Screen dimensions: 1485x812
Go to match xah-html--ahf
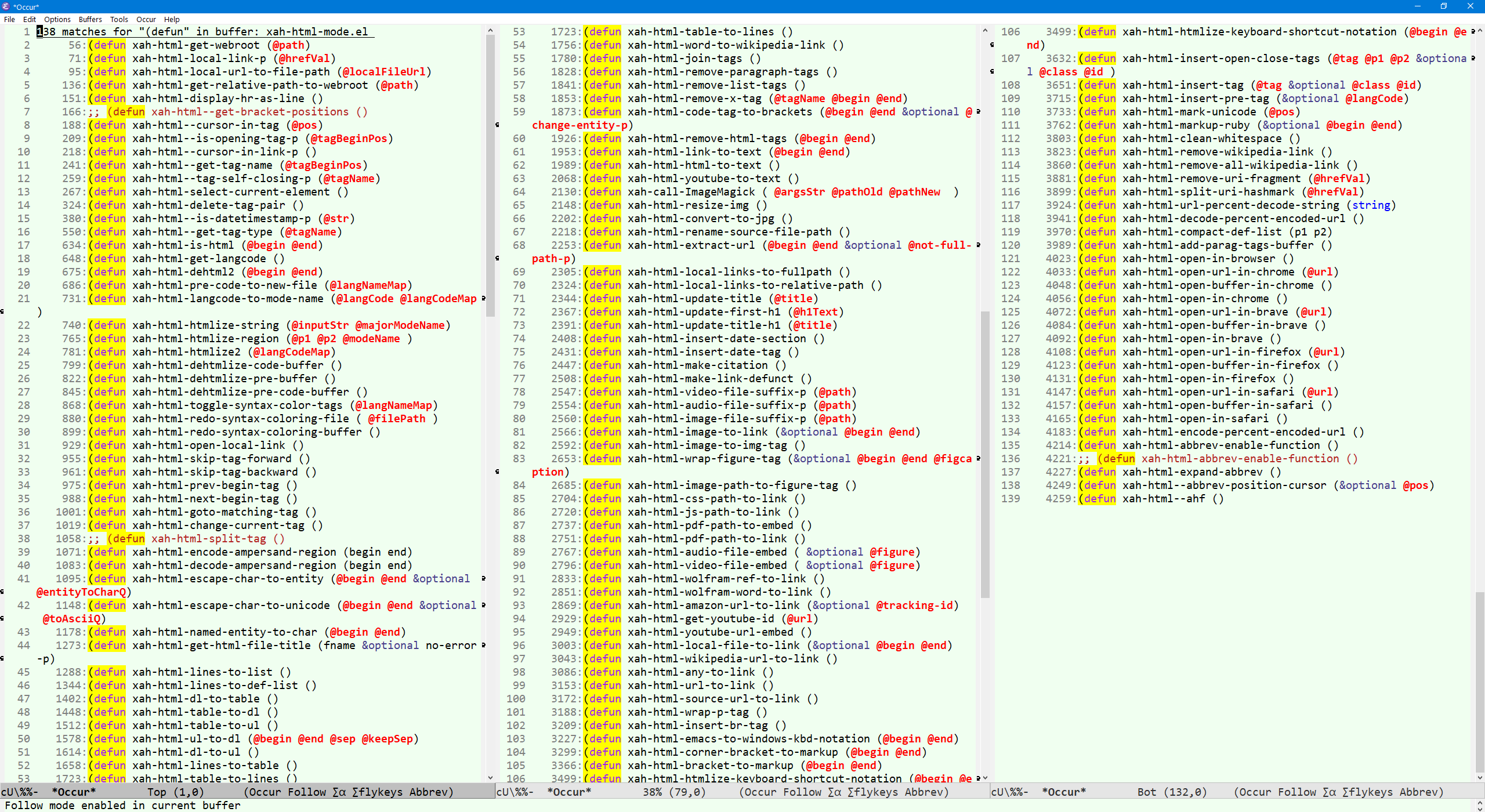(x=1164, y=499)
